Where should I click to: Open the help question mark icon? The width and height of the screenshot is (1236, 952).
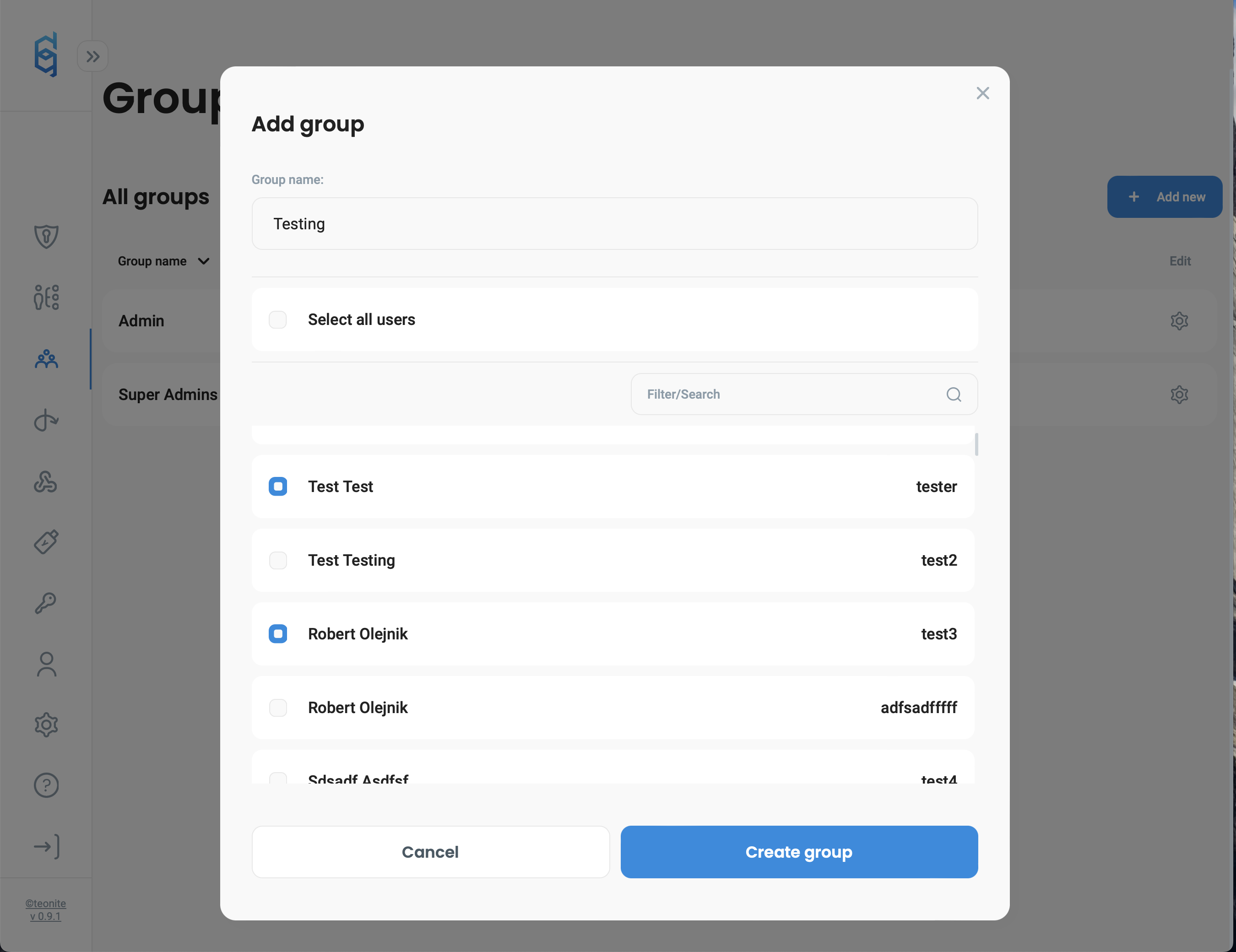(46, 785)
